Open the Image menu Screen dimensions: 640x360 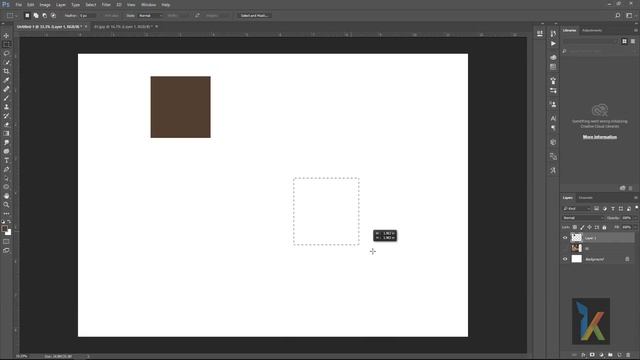point(45,5)
